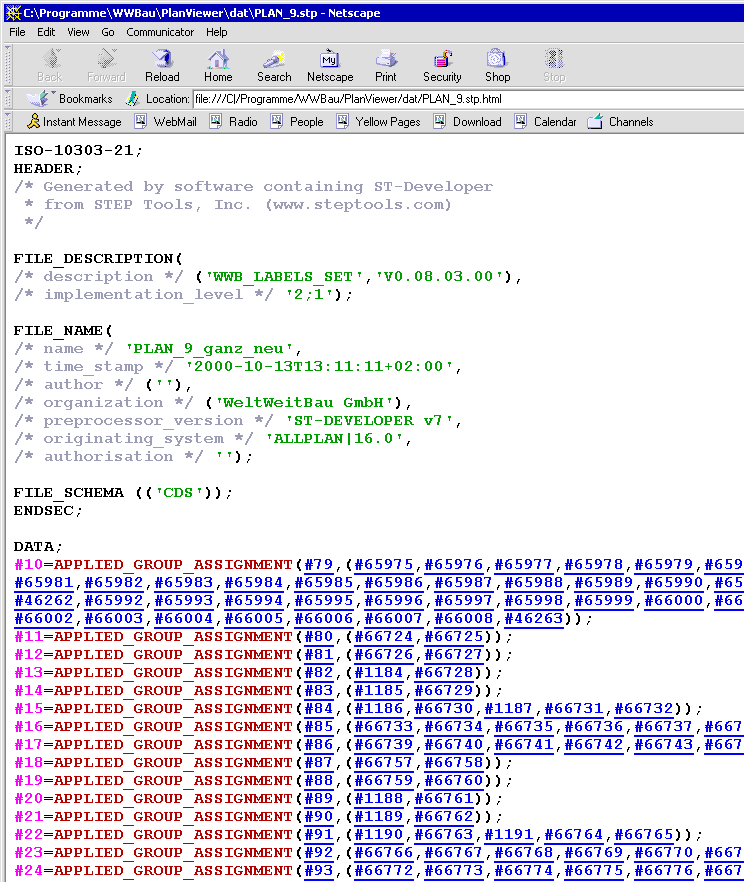Follow link #80 in entity #11
Screen dimensions: 744x882
[319, 637]
